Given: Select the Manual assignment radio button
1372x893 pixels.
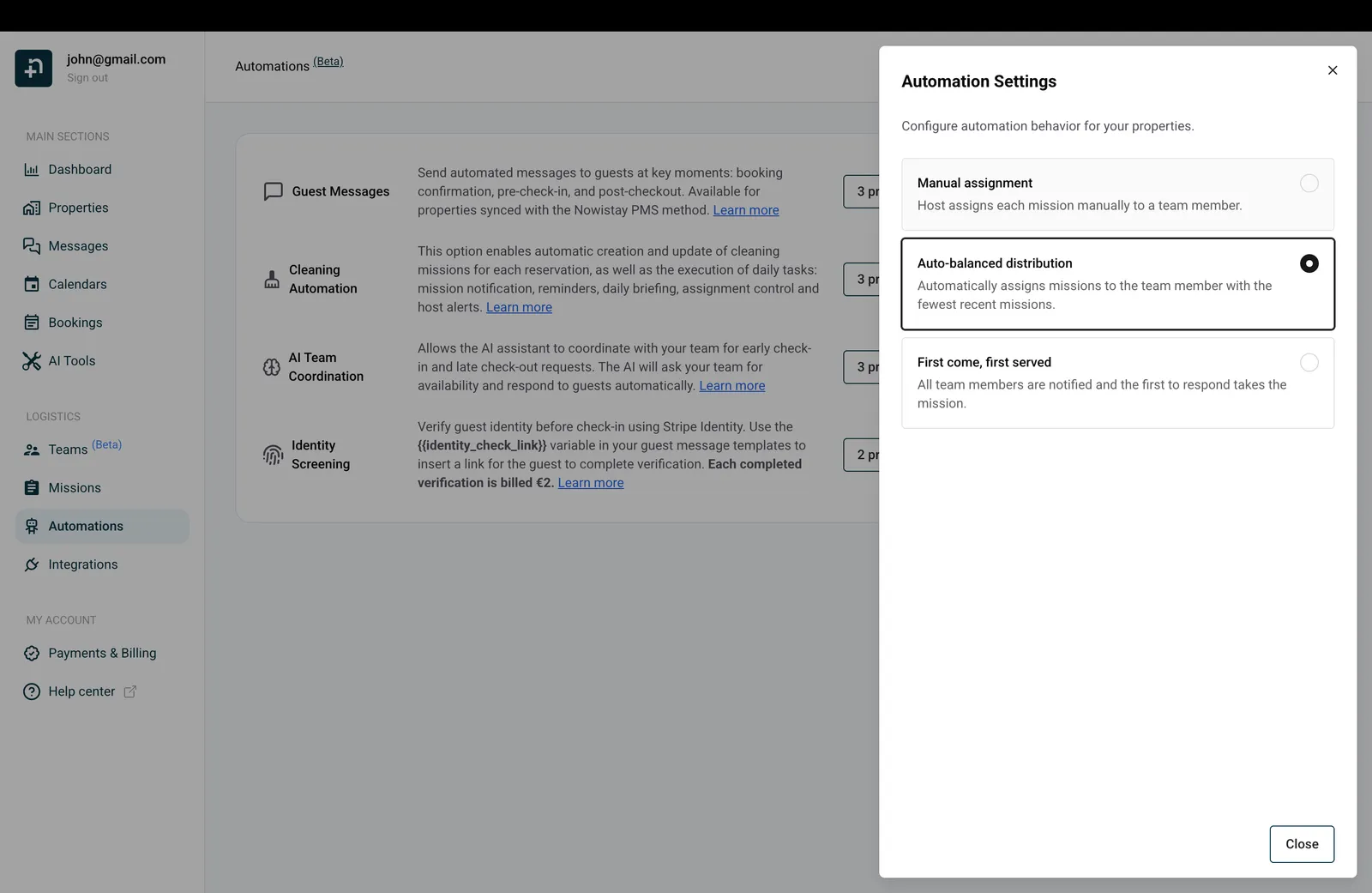Looking at the screenshot, I should tap(1309, 183).
